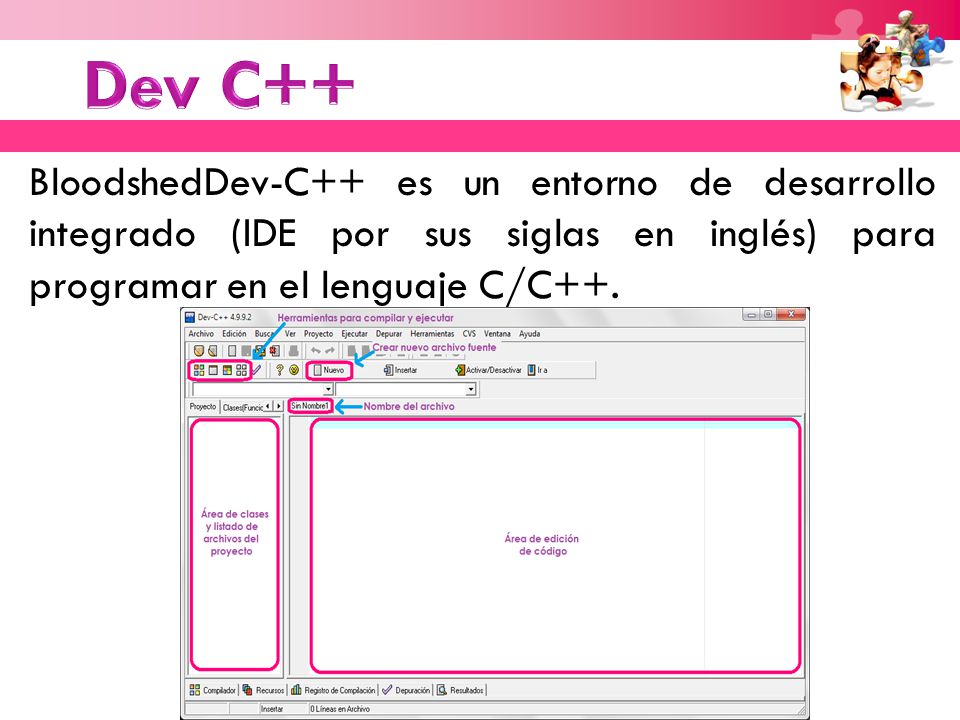The width and height of the screenshot is (960, 720).
Task: Click the Undo arrow icon
Action: (315, 350)
